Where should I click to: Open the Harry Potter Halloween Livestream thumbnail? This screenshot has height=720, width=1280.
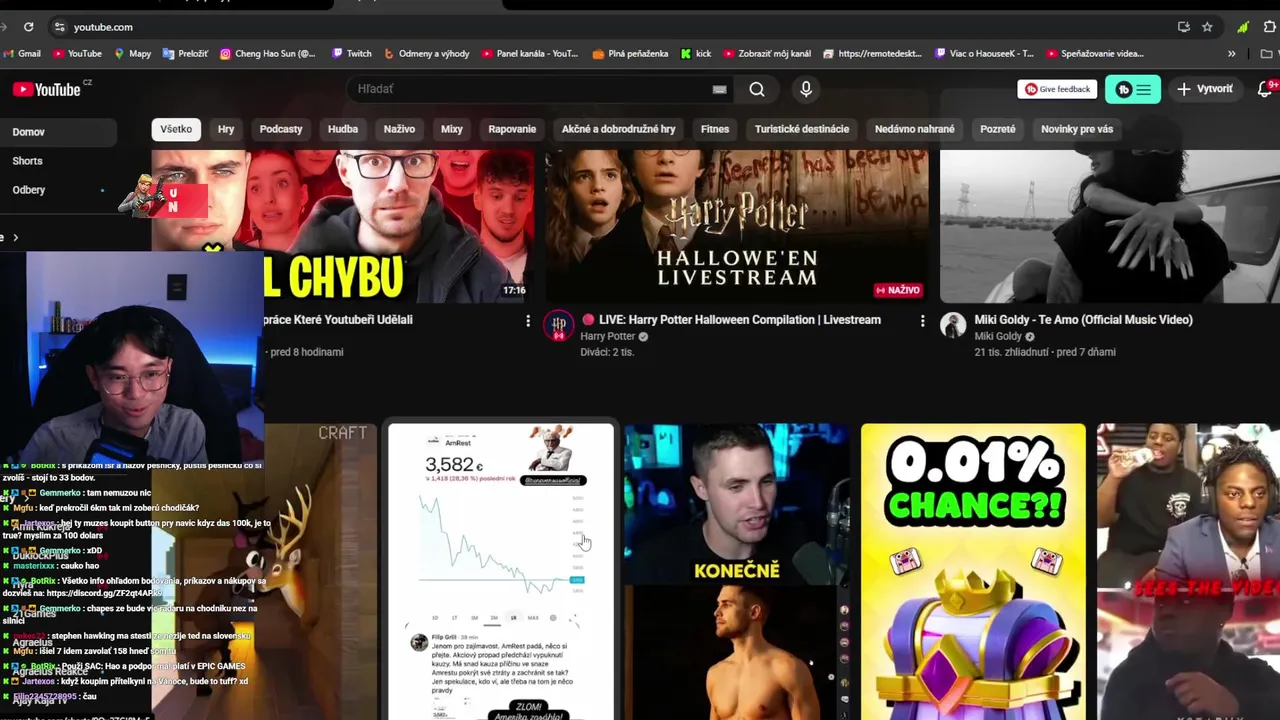click(x=737, y=226)
